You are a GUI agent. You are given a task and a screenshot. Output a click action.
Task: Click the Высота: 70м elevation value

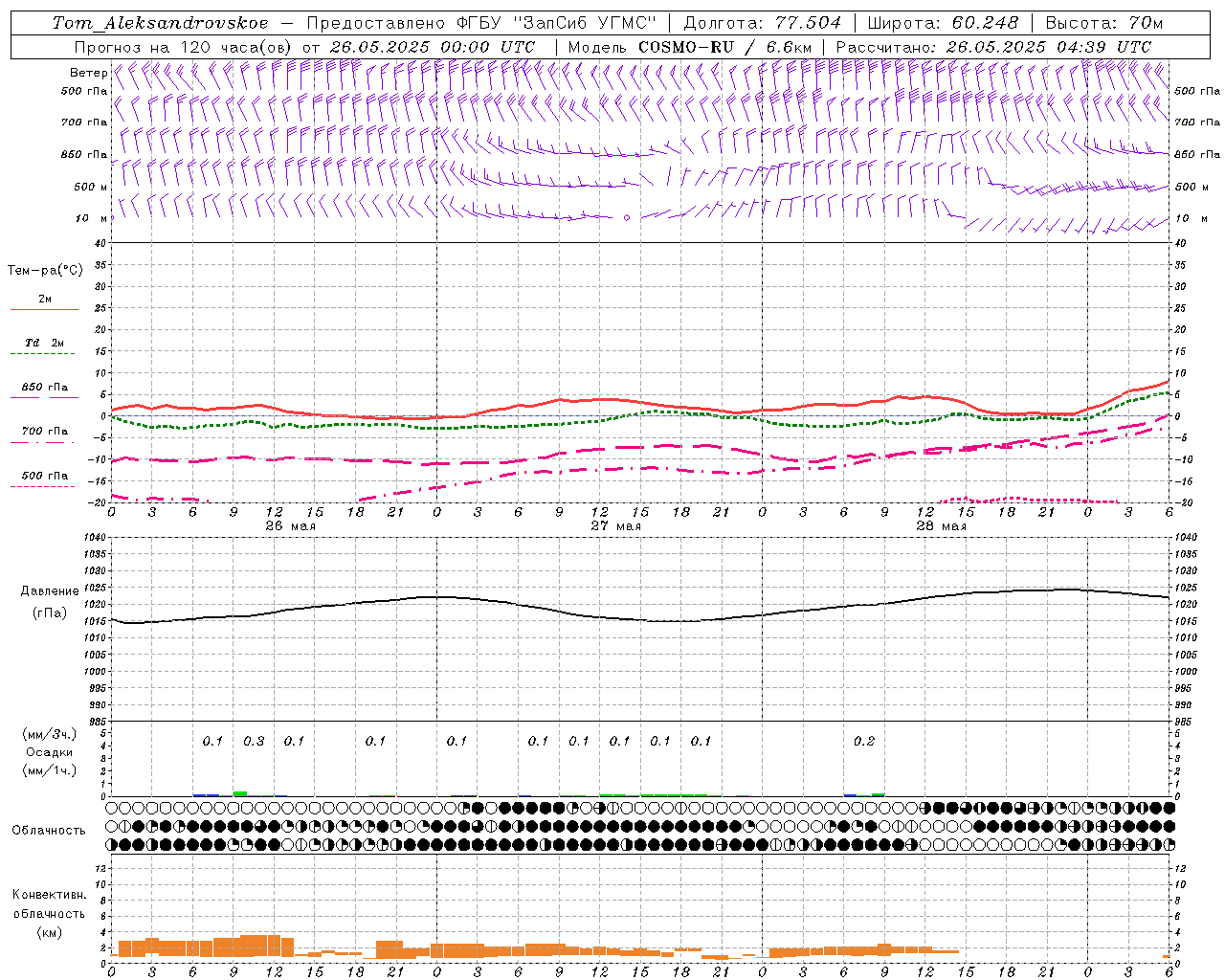1104,23
